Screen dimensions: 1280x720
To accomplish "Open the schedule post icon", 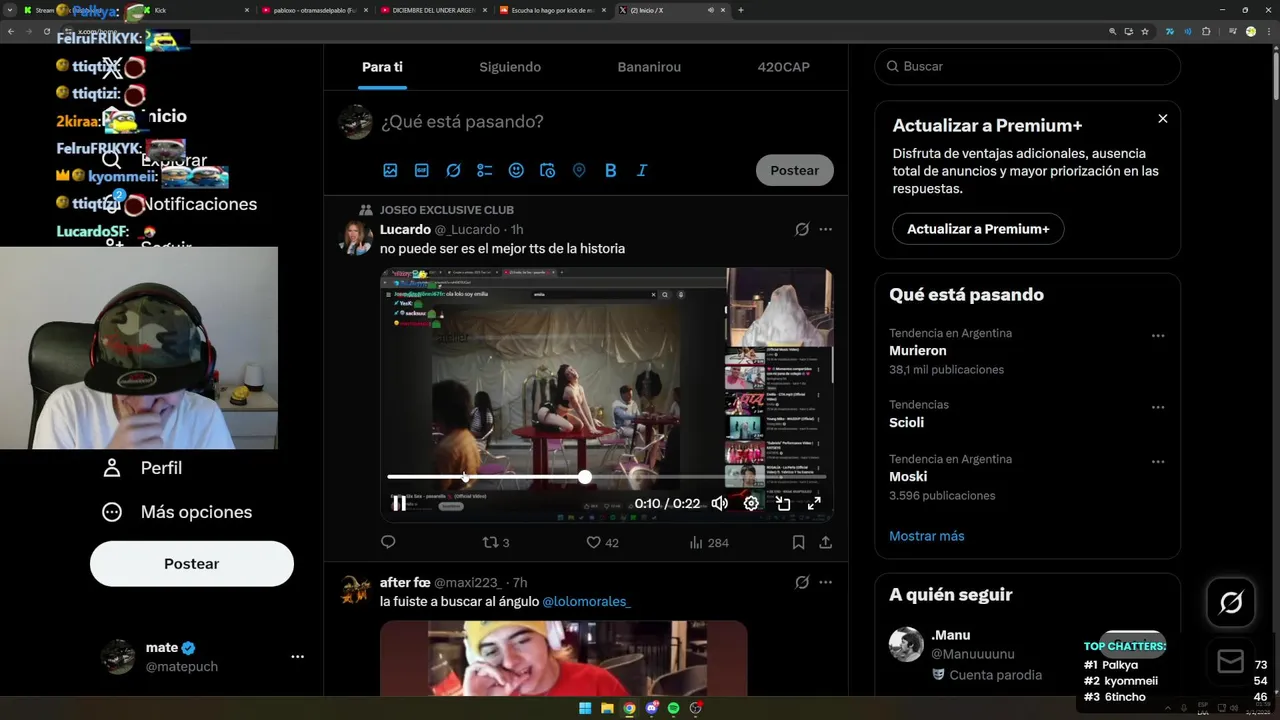I will tap(548, 171).
